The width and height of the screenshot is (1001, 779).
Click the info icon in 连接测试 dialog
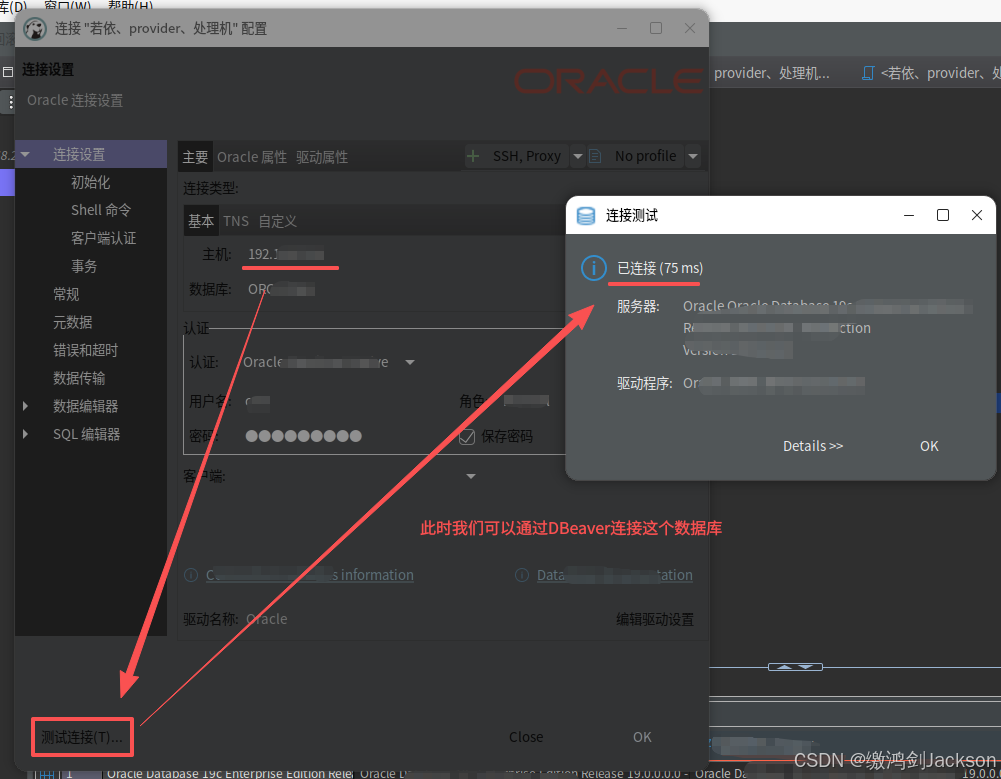pos(594,268)
